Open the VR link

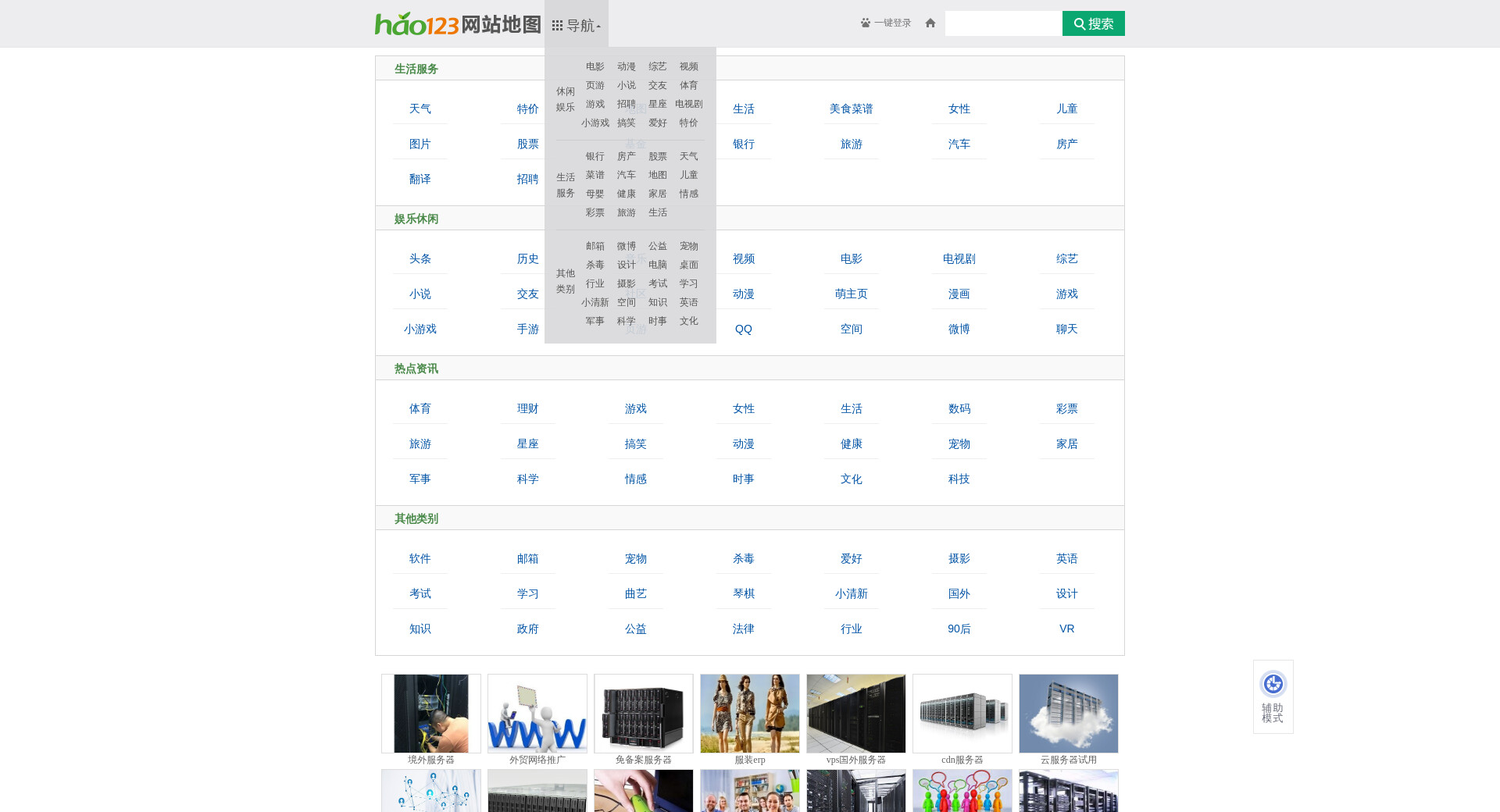pos(1067,629)
